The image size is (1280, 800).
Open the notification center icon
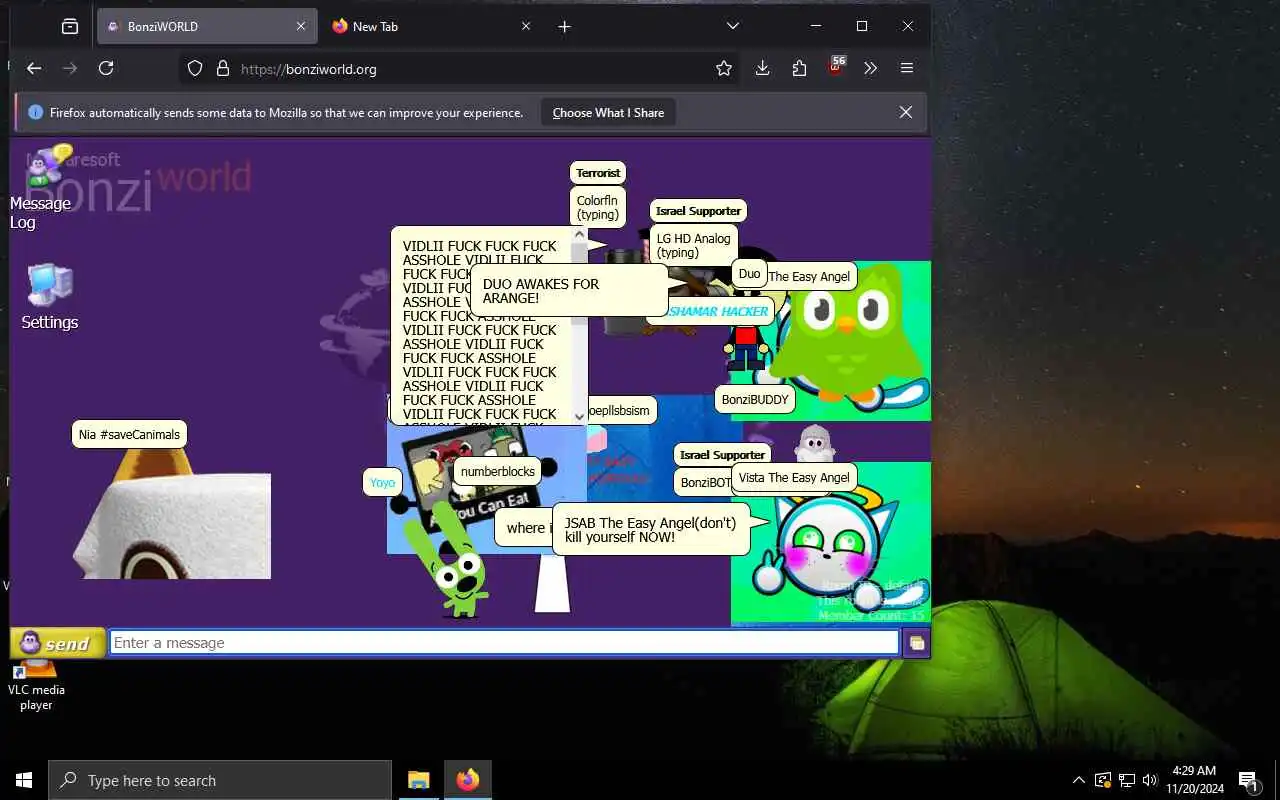click(x=1248, y=780)
